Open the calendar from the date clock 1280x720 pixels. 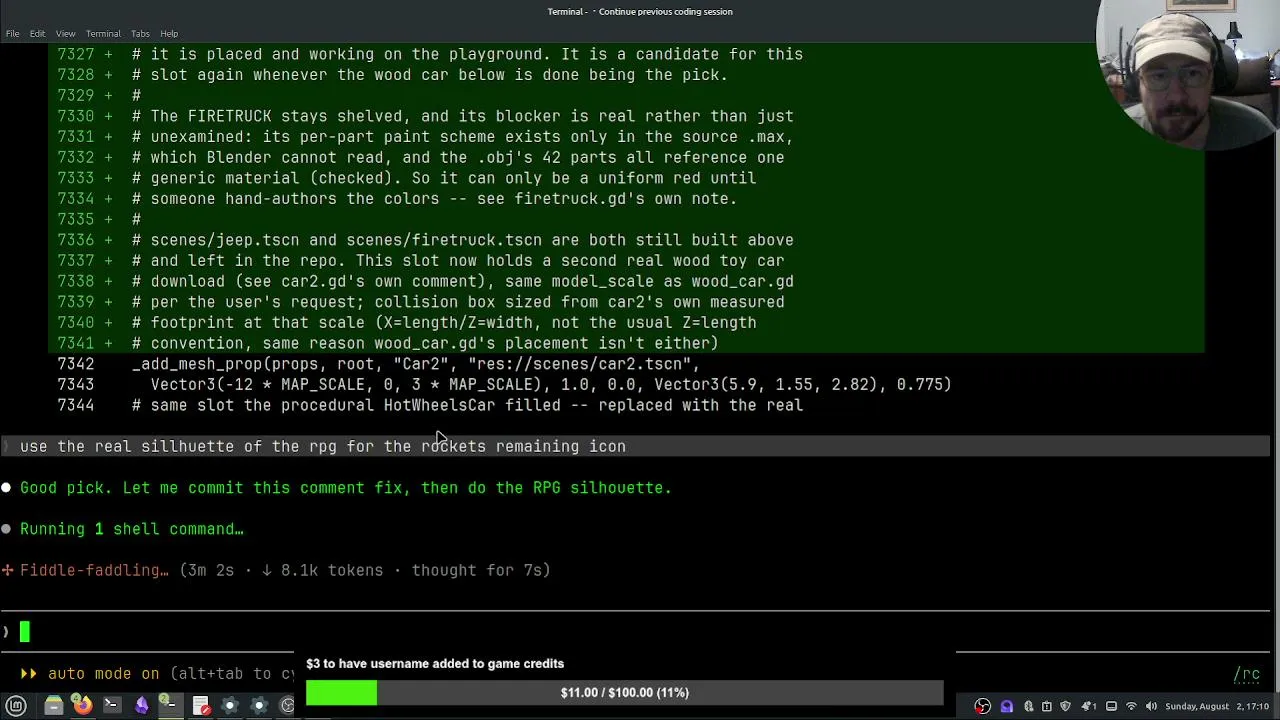[1217, 706]
